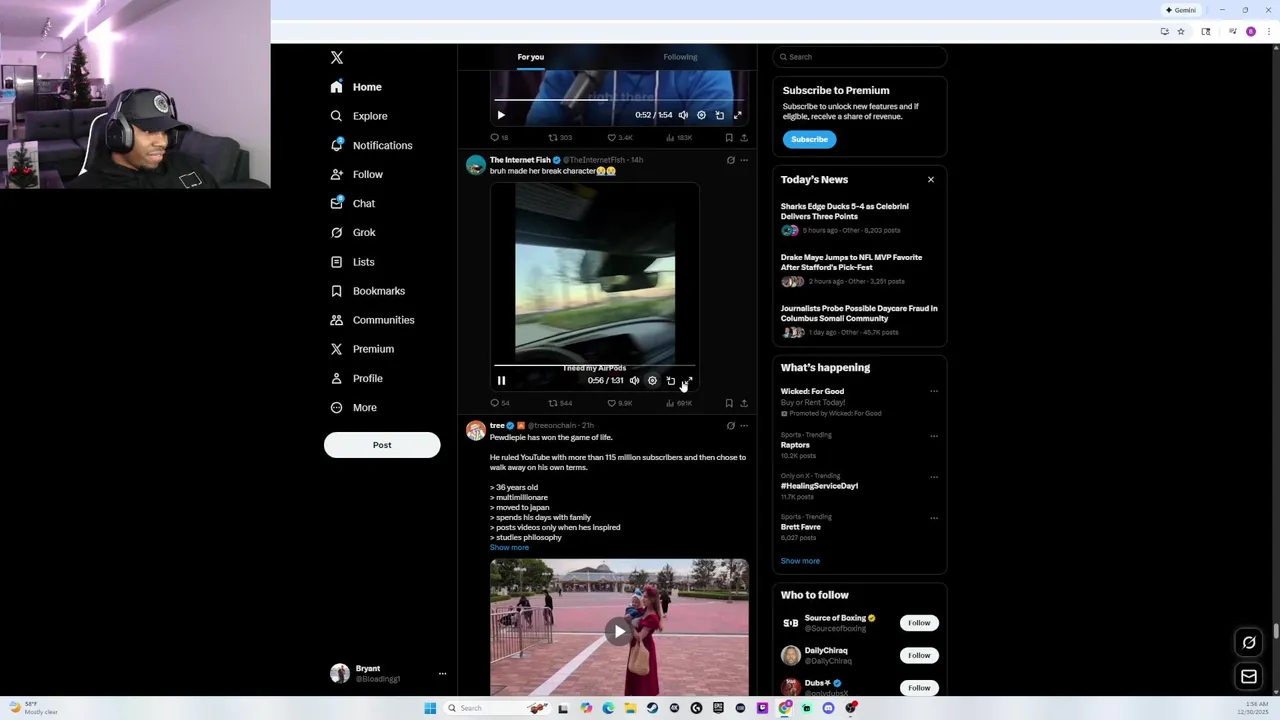Open Drake Maye NFL MVP news story
This screenshot has height=720, width=1280.
click(860, 270)
